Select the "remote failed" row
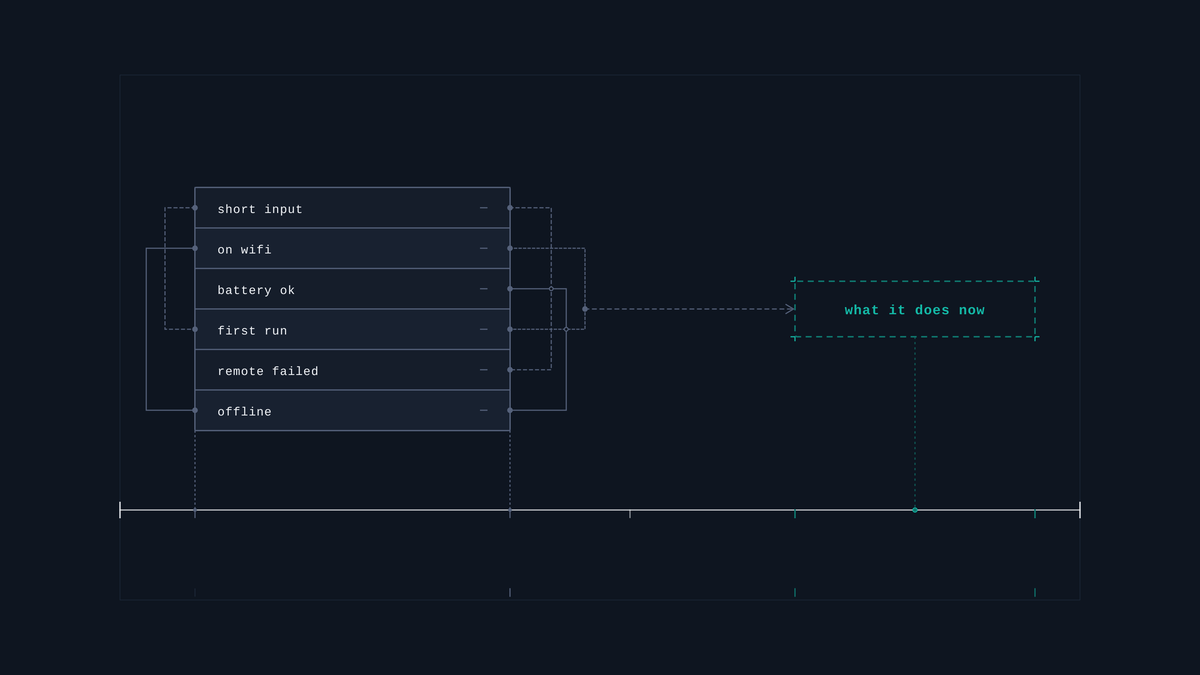 [x=352, y=370]
